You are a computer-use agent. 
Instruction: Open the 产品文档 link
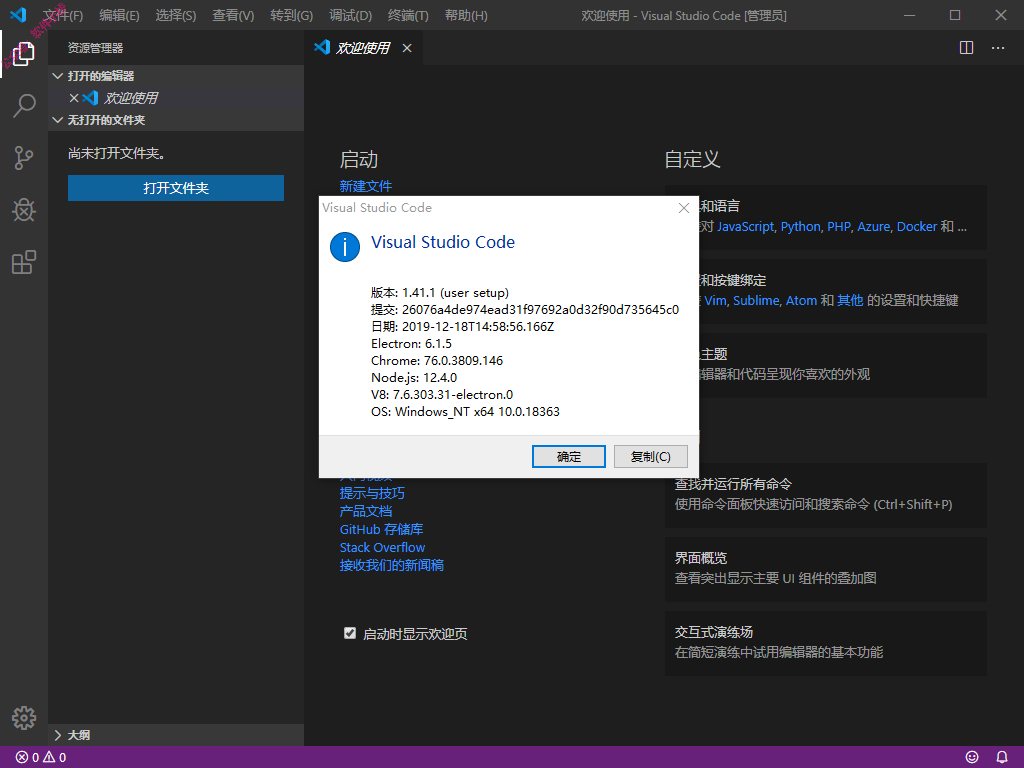pyautogui.click(x=366, y=511)
